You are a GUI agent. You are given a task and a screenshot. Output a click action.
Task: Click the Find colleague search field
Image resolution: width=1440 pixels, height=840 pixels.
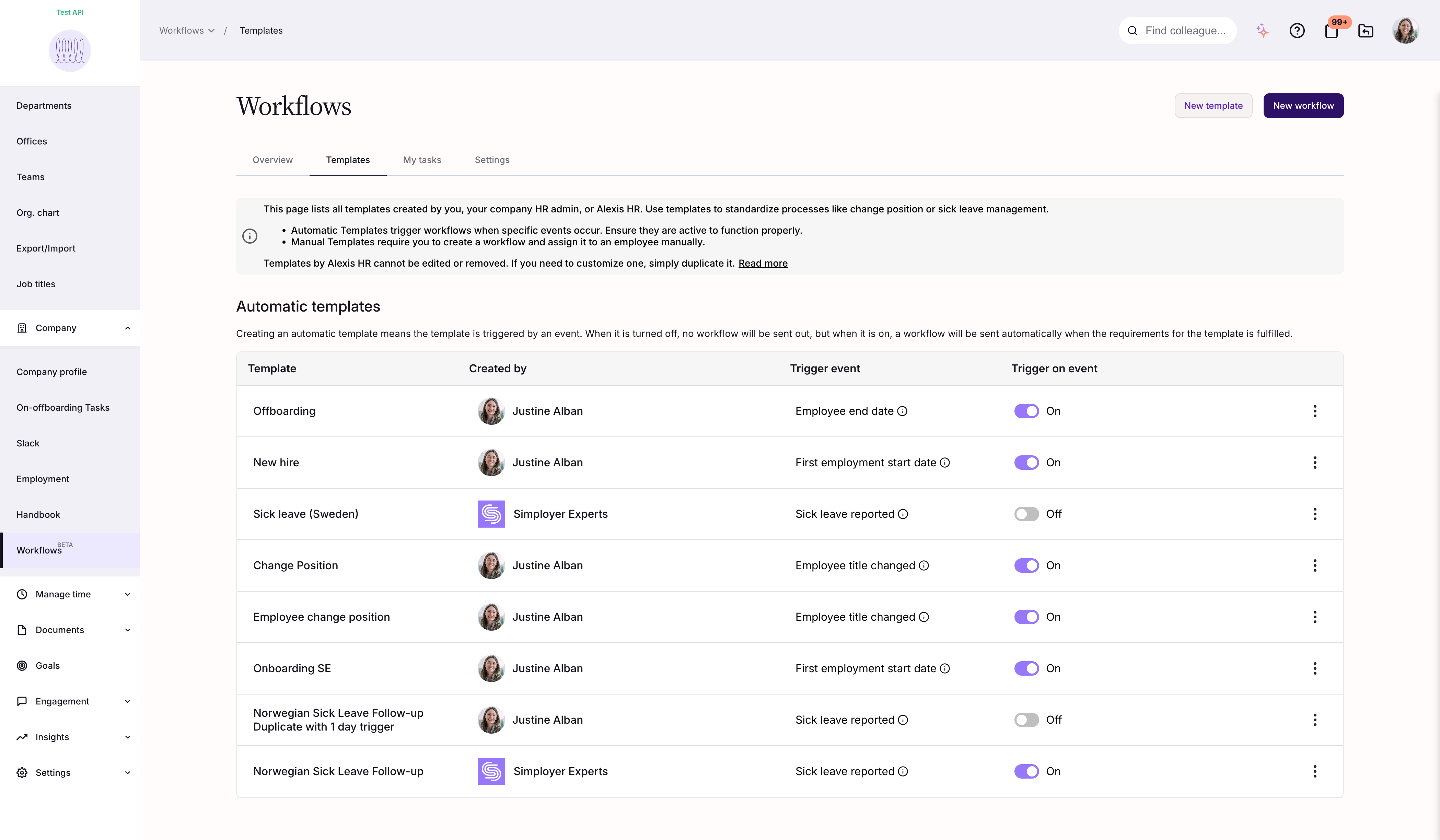click(x=1177, y=30)
